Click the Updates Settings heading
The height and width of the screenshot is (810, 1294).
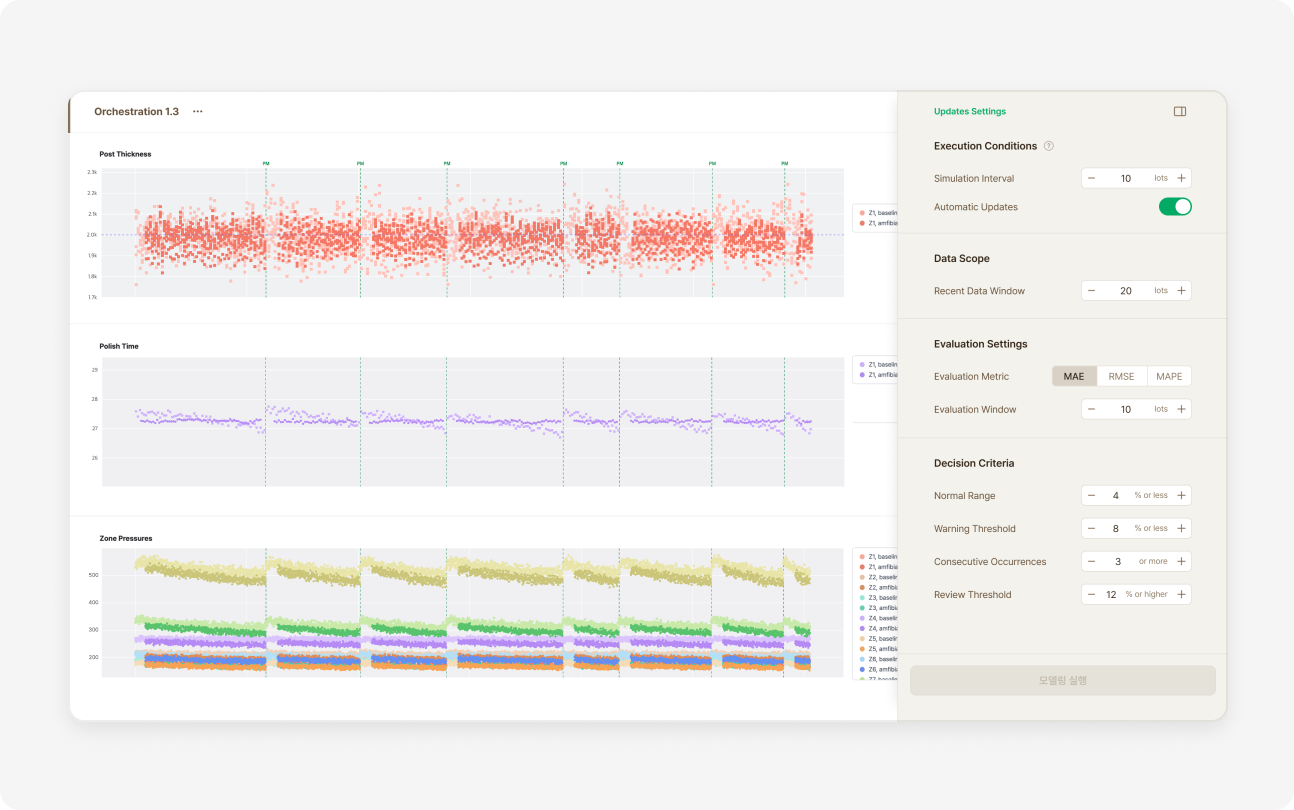pos(970,112)
